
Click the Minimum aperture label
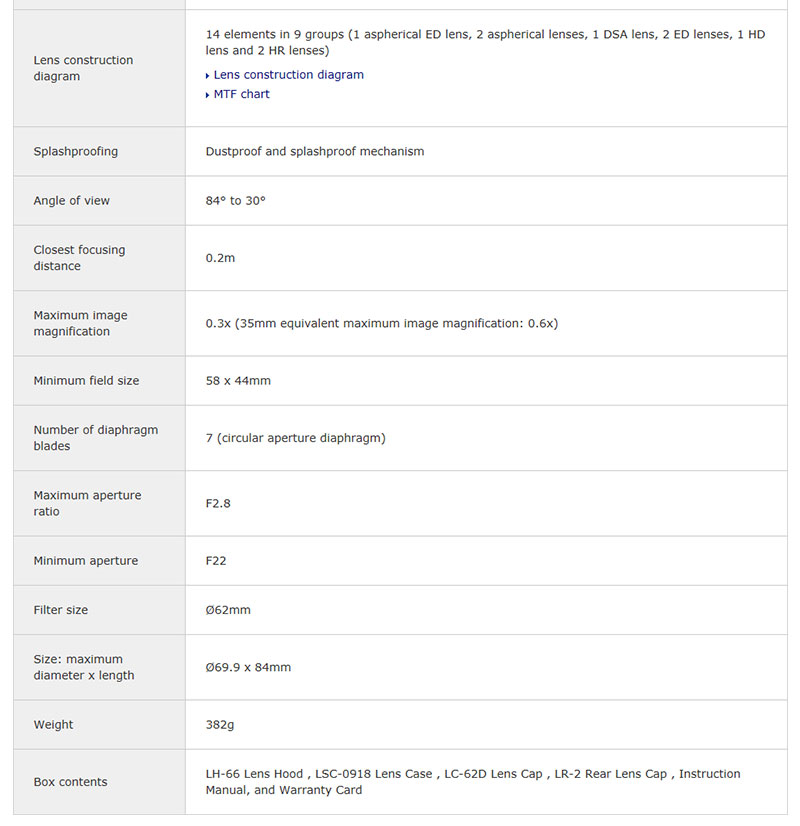pyautogui.click(x=86, y=561)
